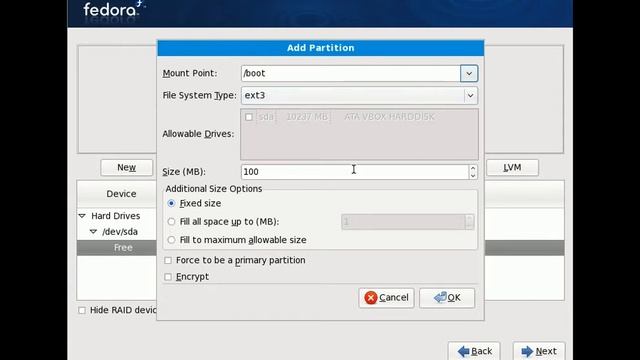Toggle the Hide RAID device checkbox
640x360 pixels.
point(82,310)
